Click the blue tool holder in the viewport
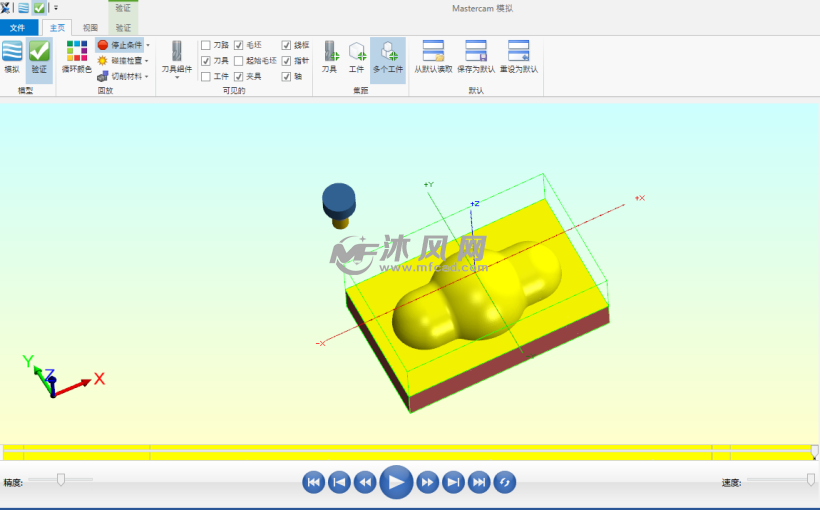 (339, 201)
